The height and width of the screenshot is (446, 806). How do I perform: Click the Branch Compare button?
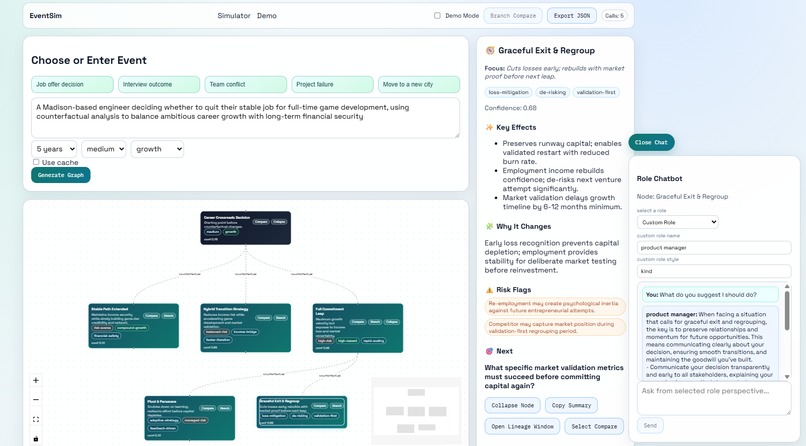(513, 16)
